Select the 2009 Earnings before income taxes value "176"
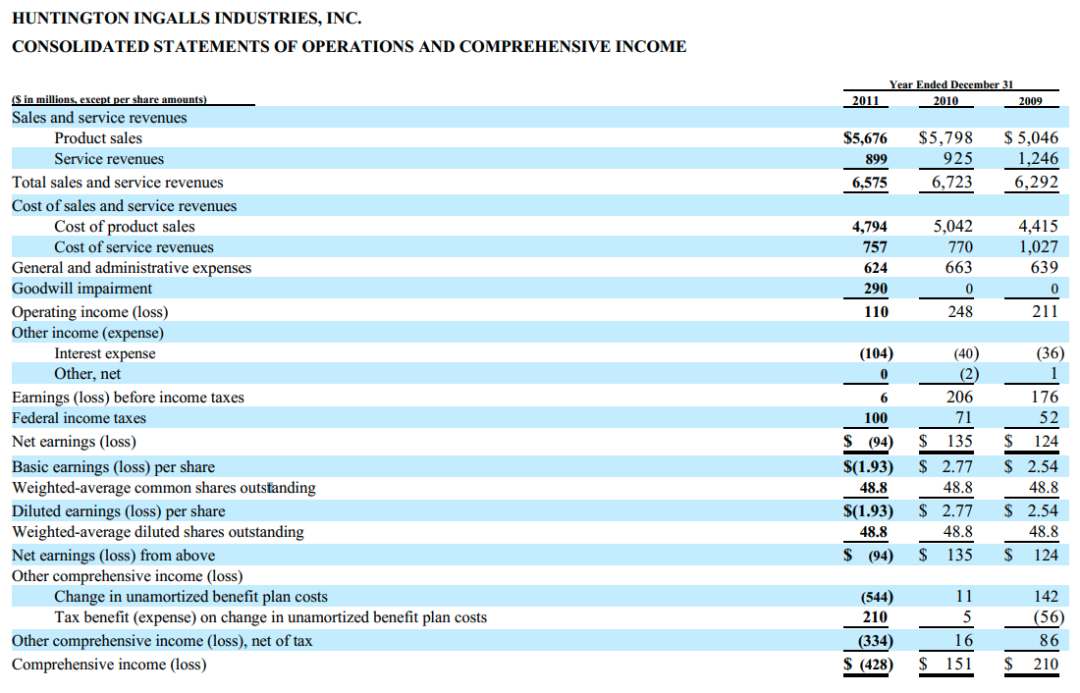 click(1044, 397)
